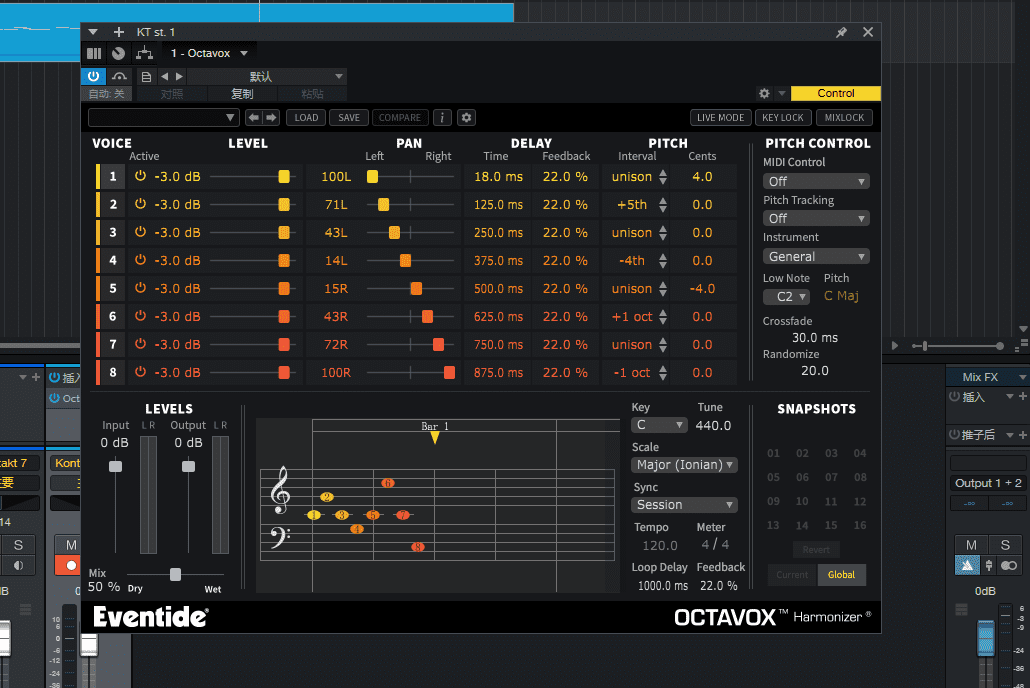This screenshot has width=1030, height=688.
Task: Click the Tune value 440.0
Action: pos(713,425)
